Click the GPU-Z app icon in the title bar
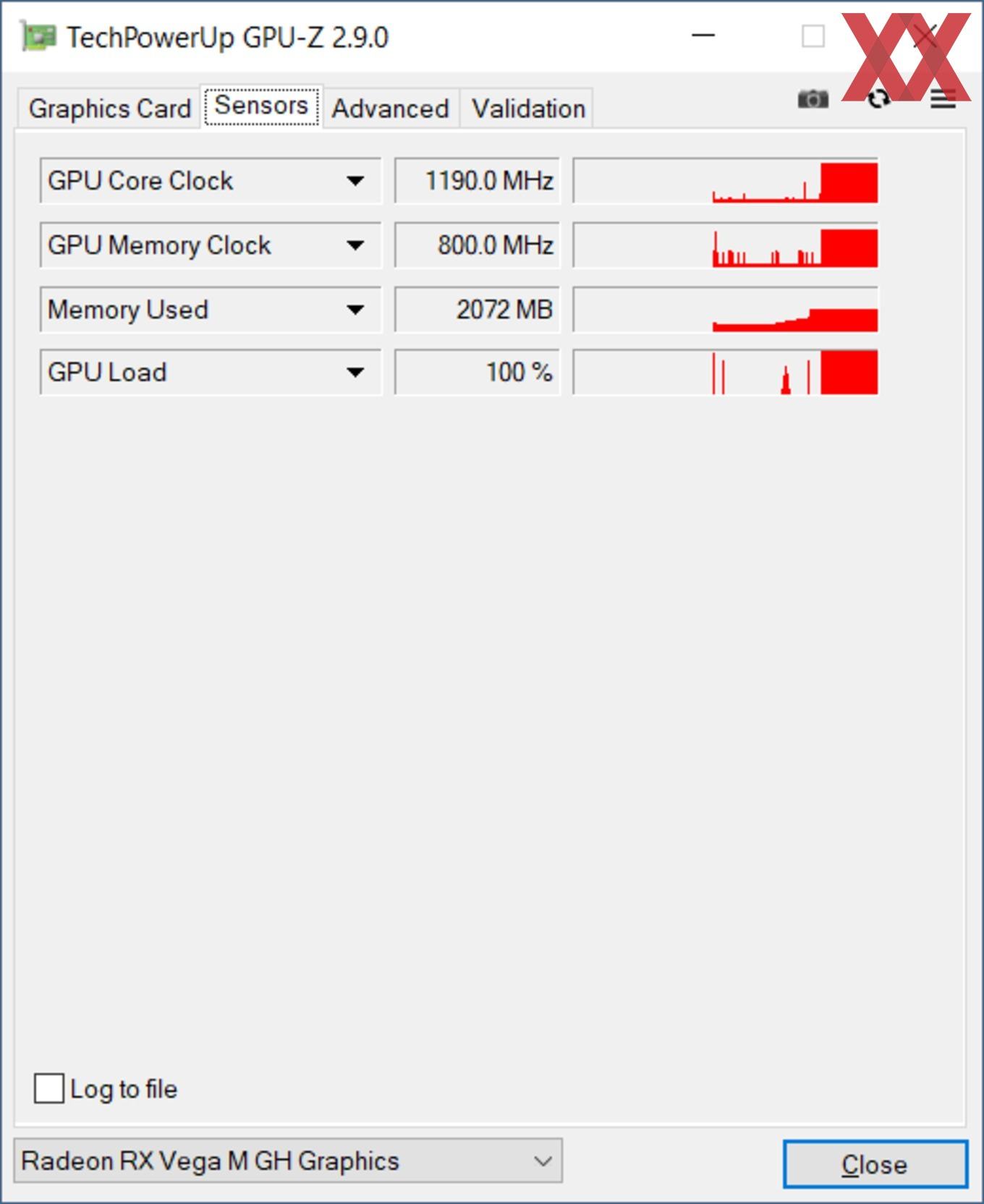984x1204 pixels. [x=38, y=37]
